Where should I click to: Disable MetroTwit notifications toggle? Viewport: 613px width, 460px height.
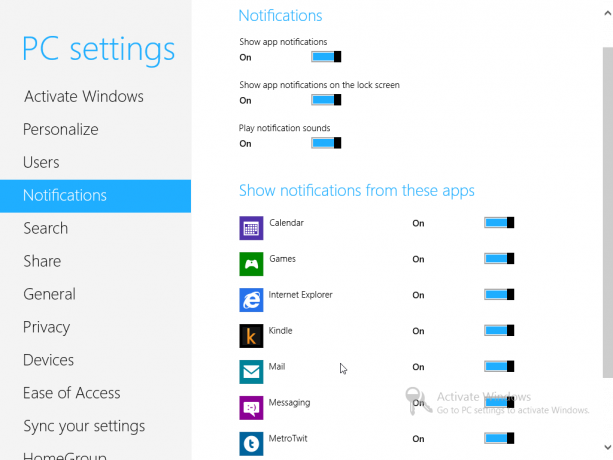click(499, 439)
